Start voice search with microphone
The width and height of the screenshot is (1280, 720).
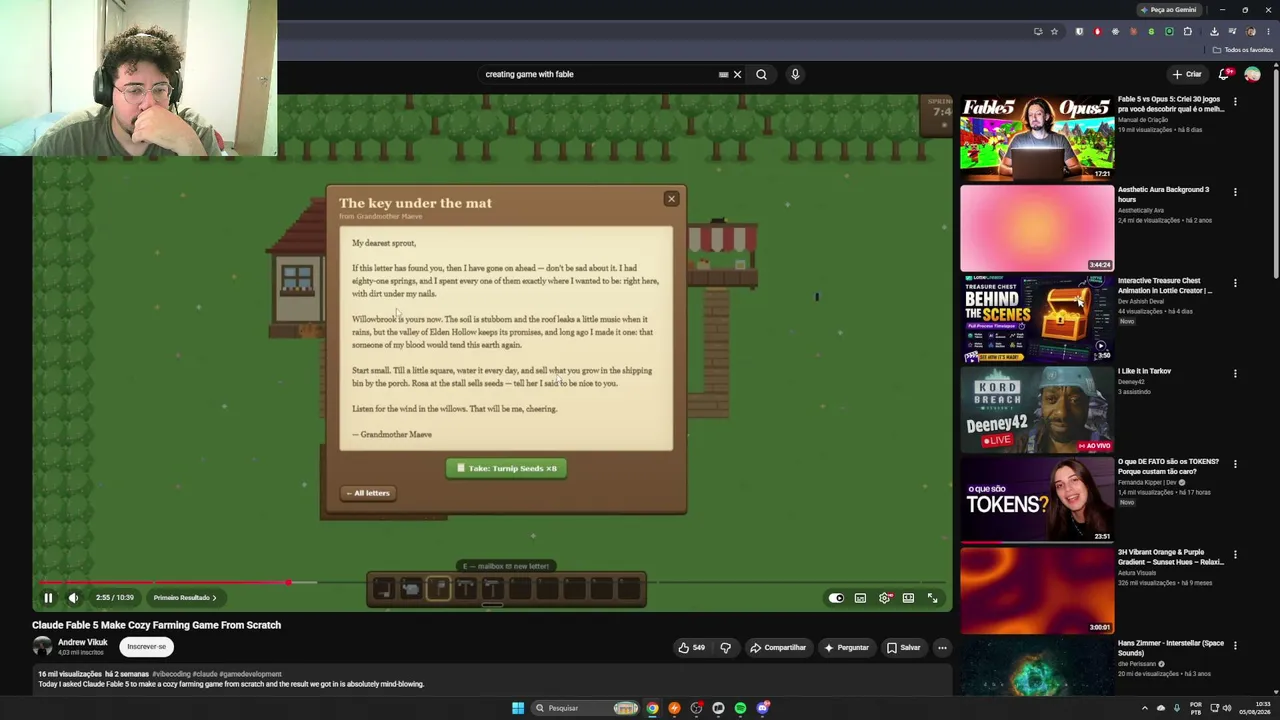pos(795,74)
